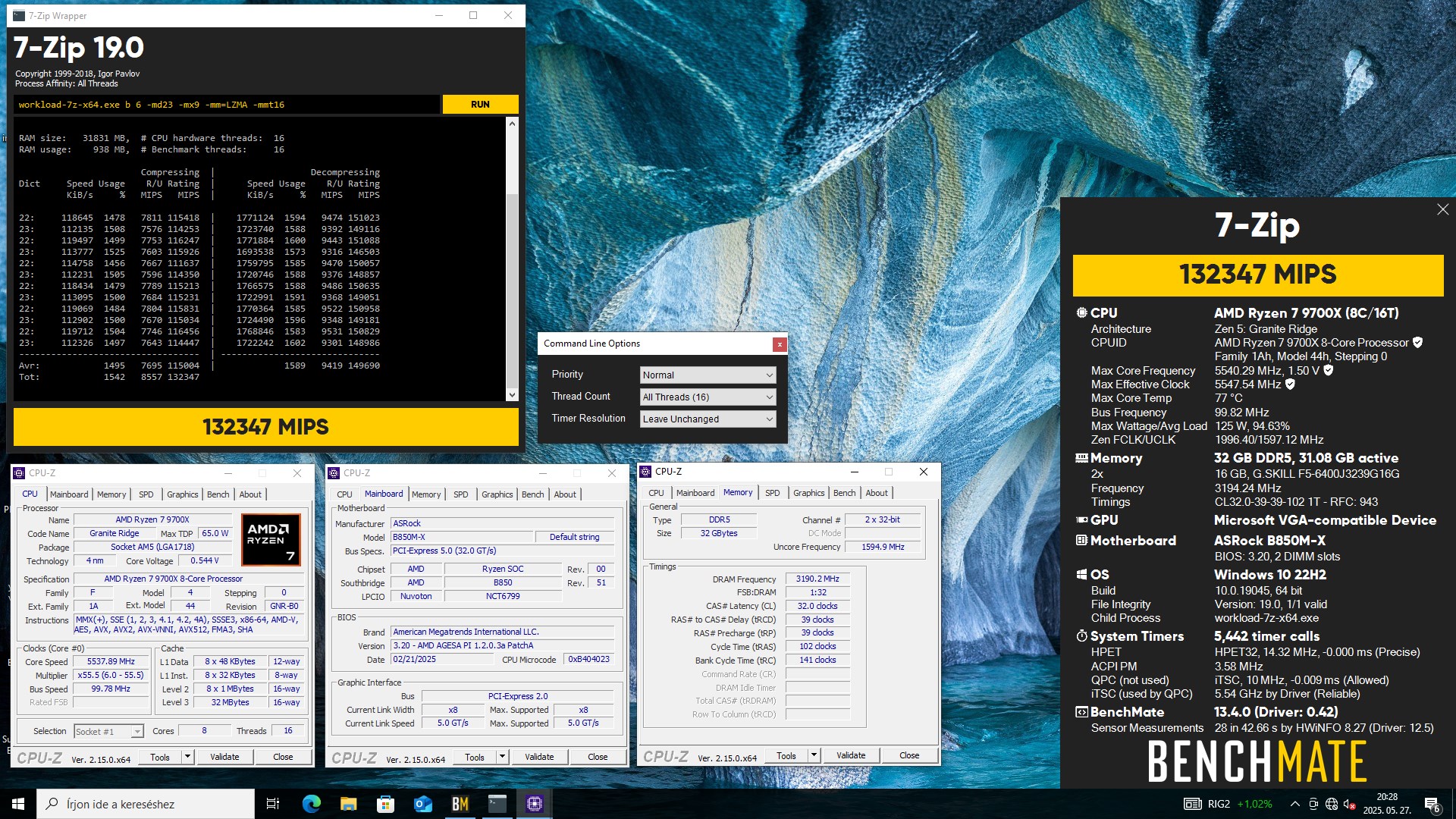Open the CPU tab in the Memory CPU-Z window

[x=656, y=493]
